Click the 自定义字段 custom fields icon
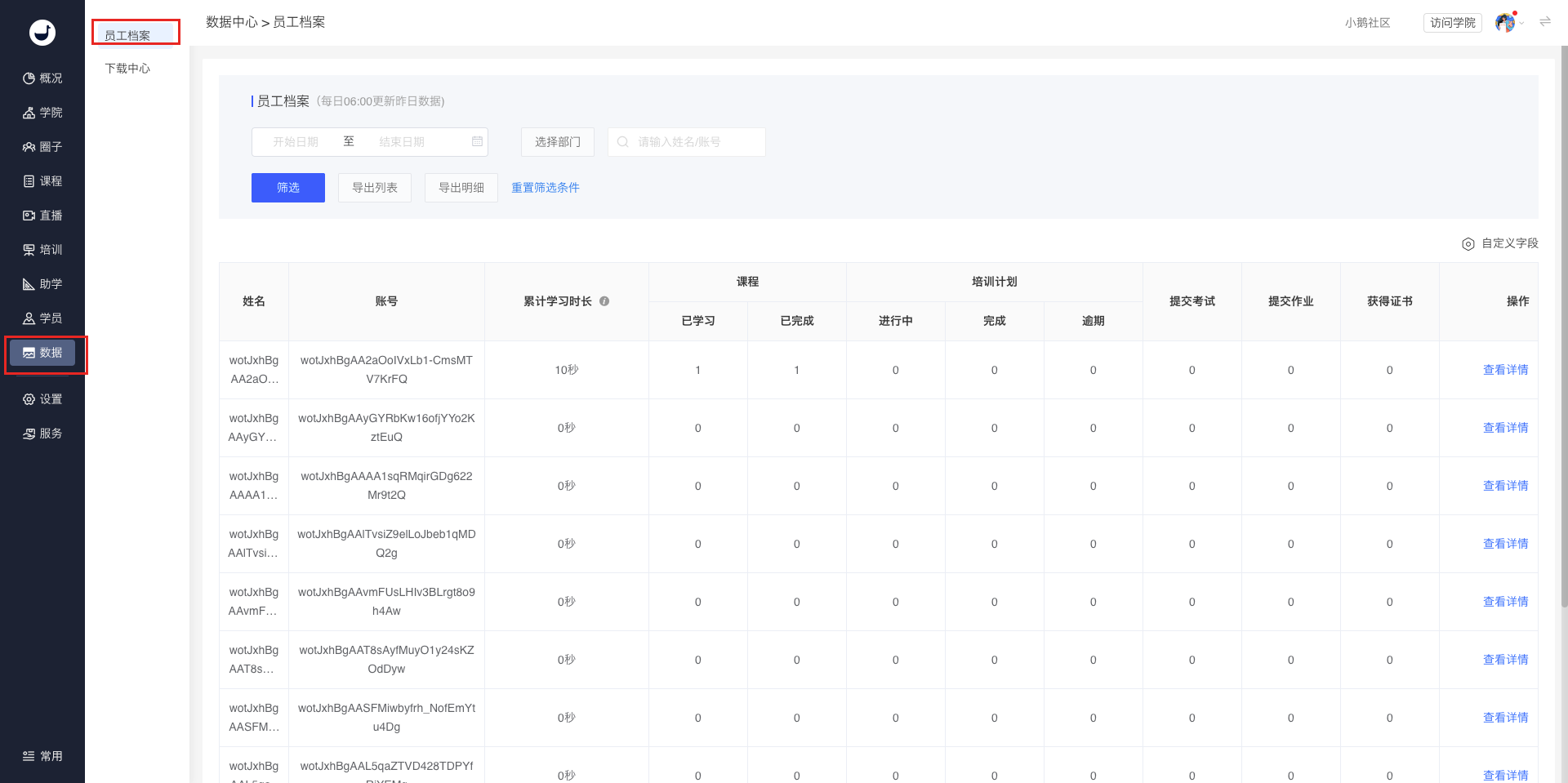Viewport: 1568px width, 783px height. (1468, 244)
